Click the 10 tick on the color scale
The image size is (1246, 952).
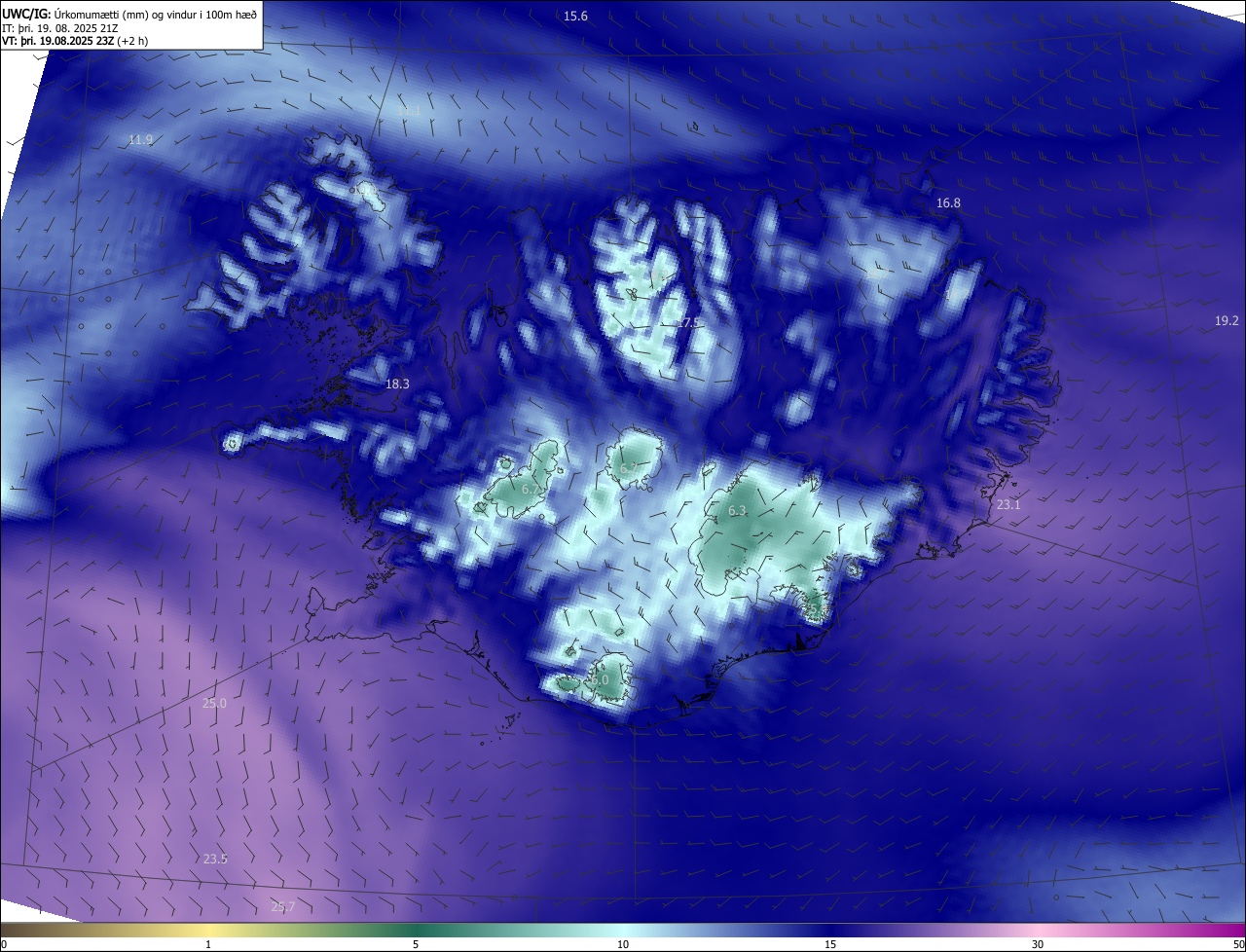click(x=623, y=944)
